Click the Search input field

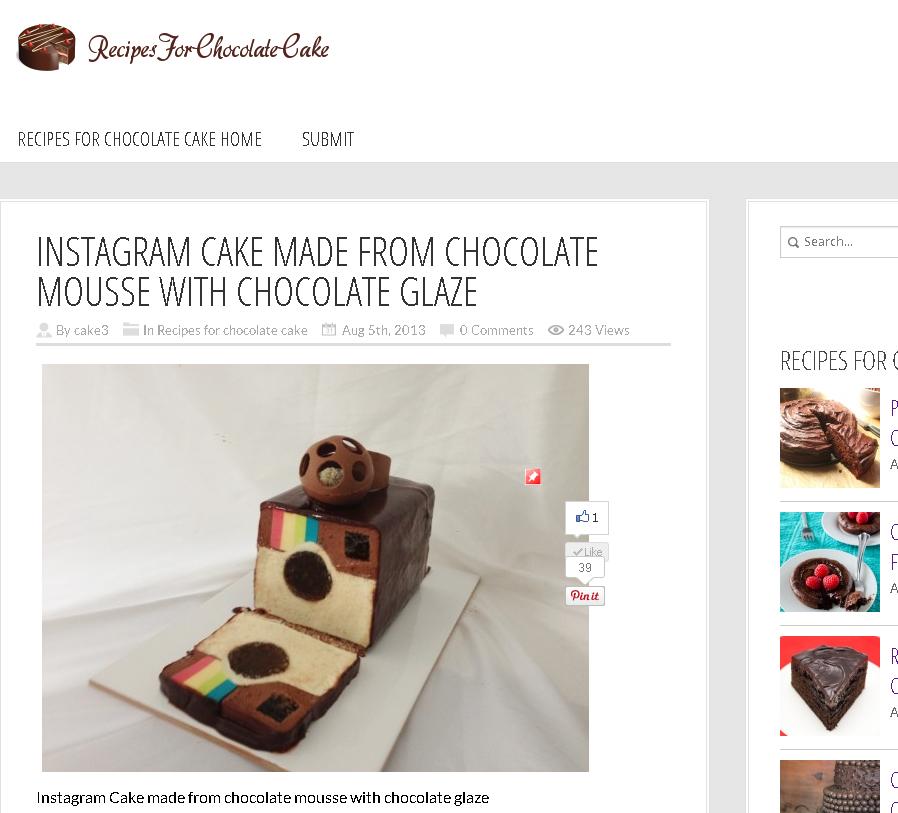pyautogui.click(x=839, y=242)
